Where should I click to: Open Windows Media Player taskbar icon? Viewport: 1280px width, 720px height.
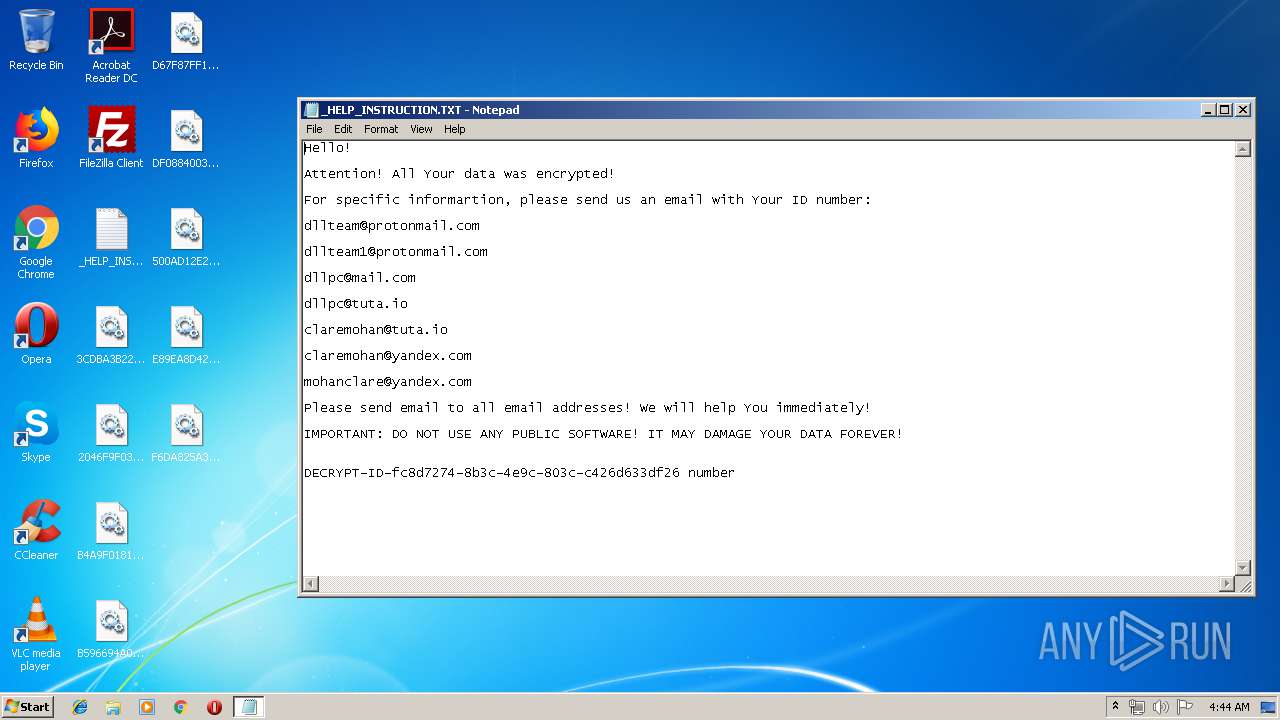click(x=147, y=707)
